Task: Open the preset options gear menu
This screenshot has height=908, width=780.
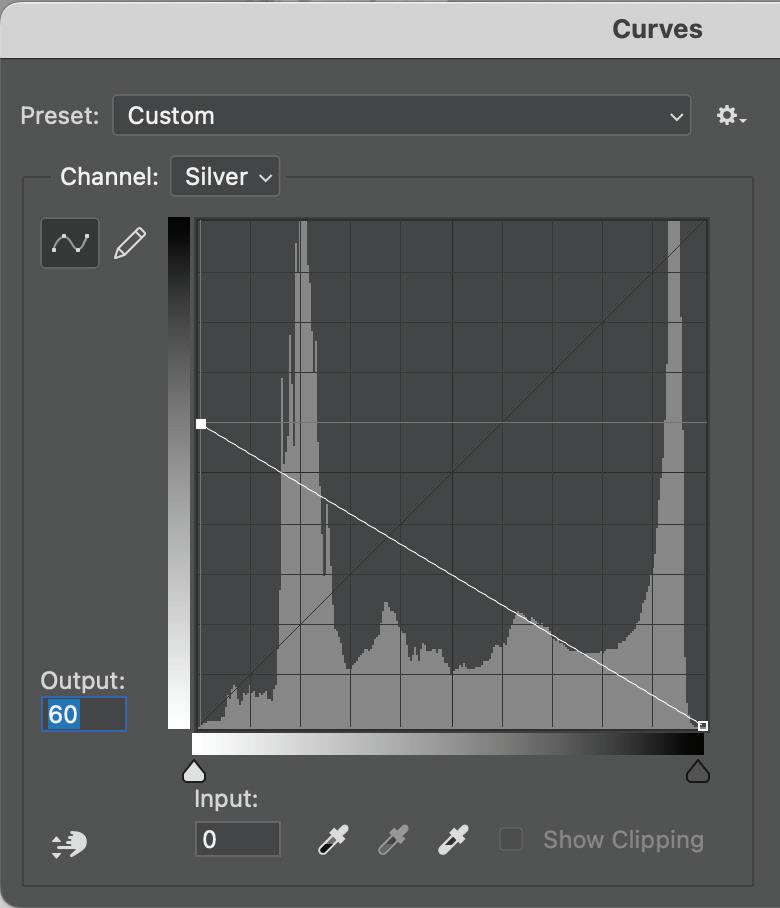Action: coord(731,116)
